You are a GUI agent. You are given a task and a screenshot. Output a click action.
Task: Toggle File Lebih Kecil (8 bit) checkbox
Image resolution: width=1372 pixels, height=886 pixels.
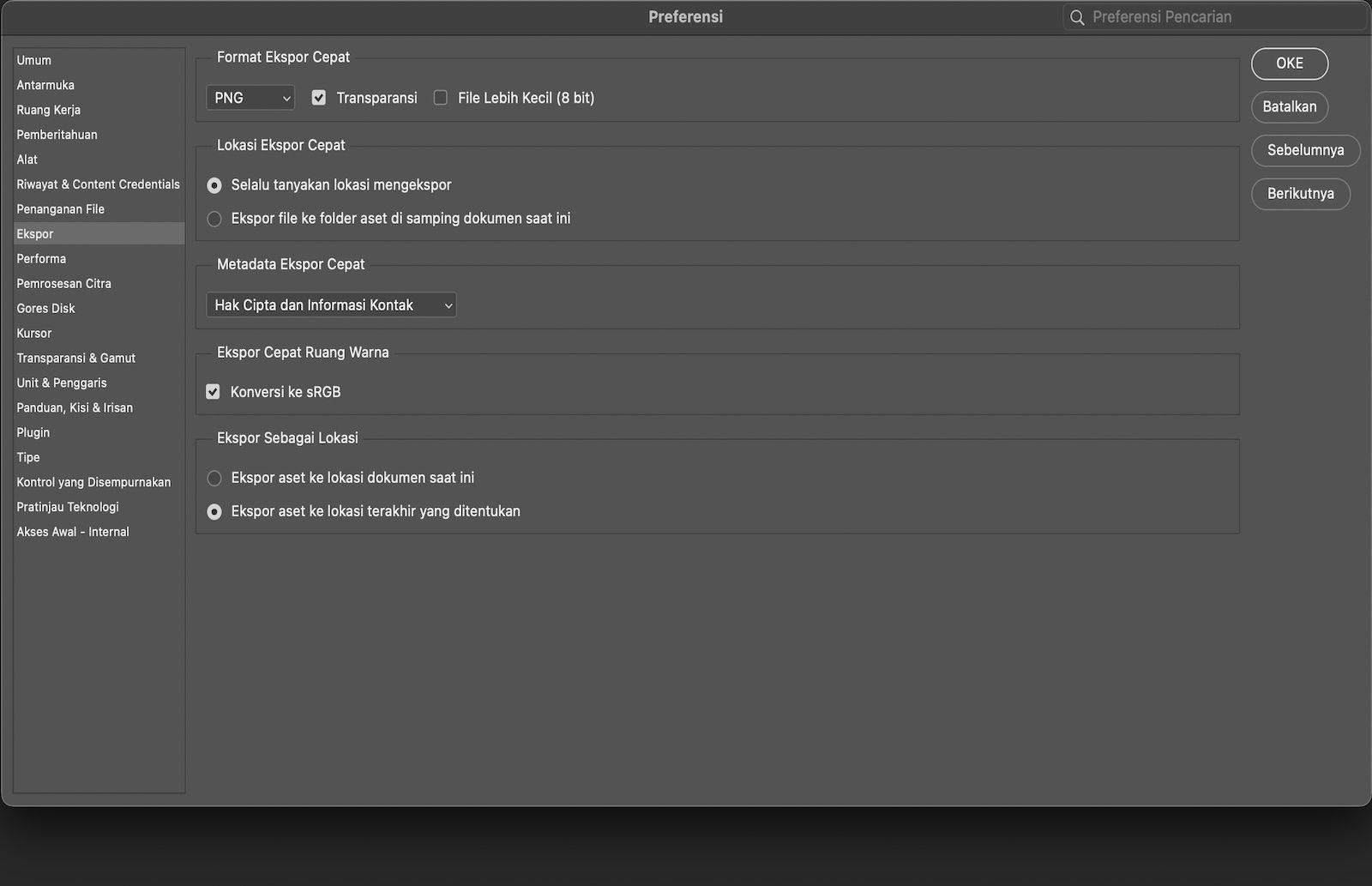pyautogui.click(x=441, y=98)
